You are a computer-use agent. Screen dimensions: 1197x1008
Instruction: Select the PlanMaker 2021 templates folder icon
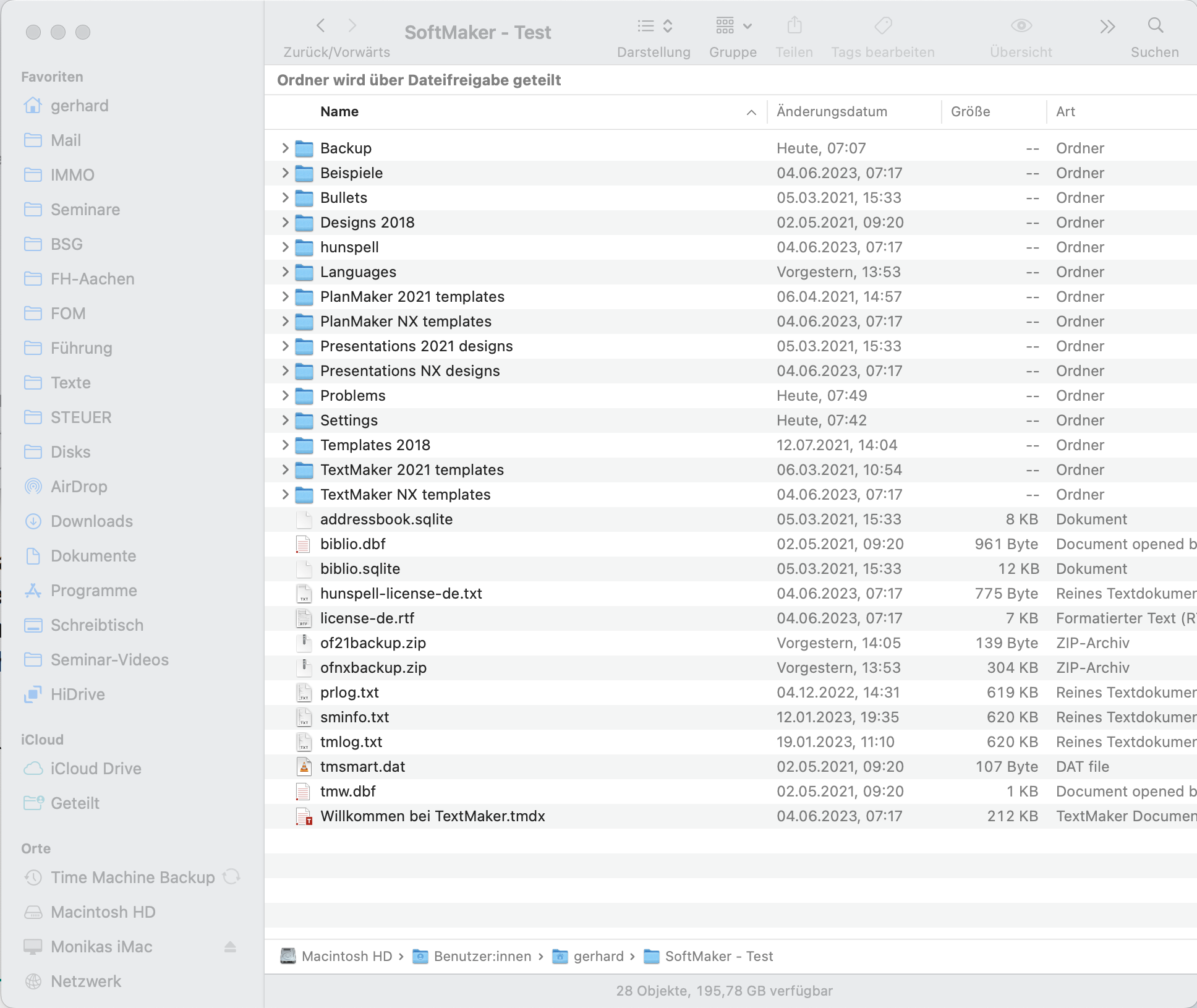click(304, 297)
